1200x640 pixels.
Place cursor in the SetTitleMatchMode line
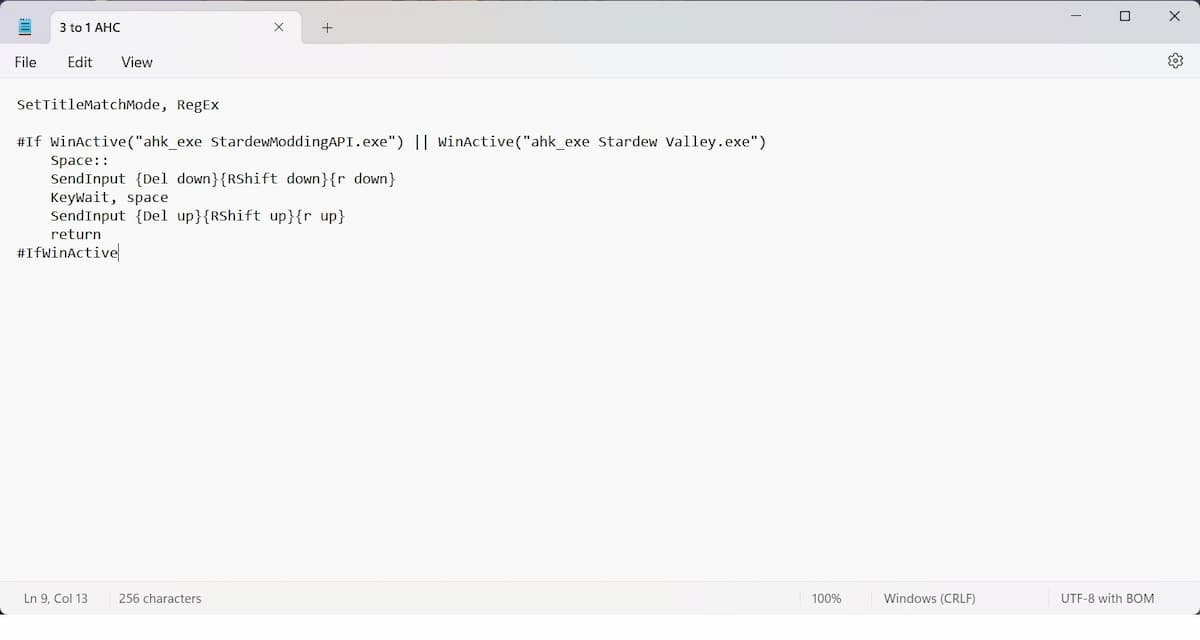coord(118,105)
